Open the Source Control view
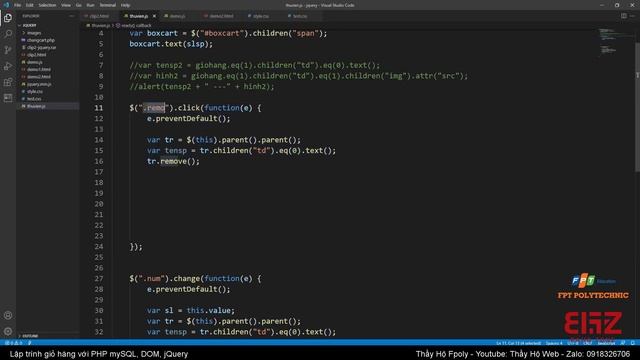The image size is (640, 360). pos(8,50)
